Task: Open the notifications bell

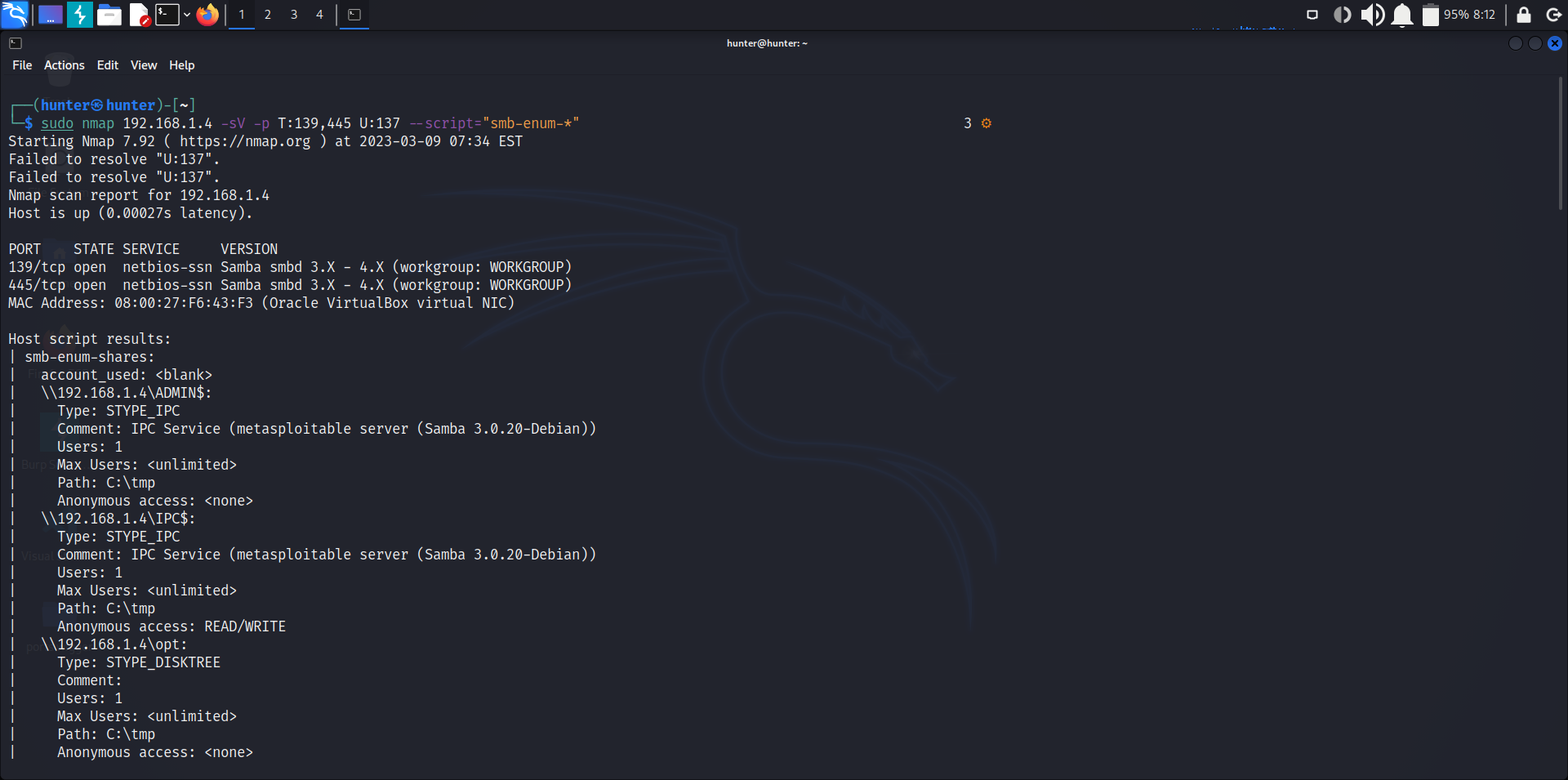Action: tap(1402, 15)
